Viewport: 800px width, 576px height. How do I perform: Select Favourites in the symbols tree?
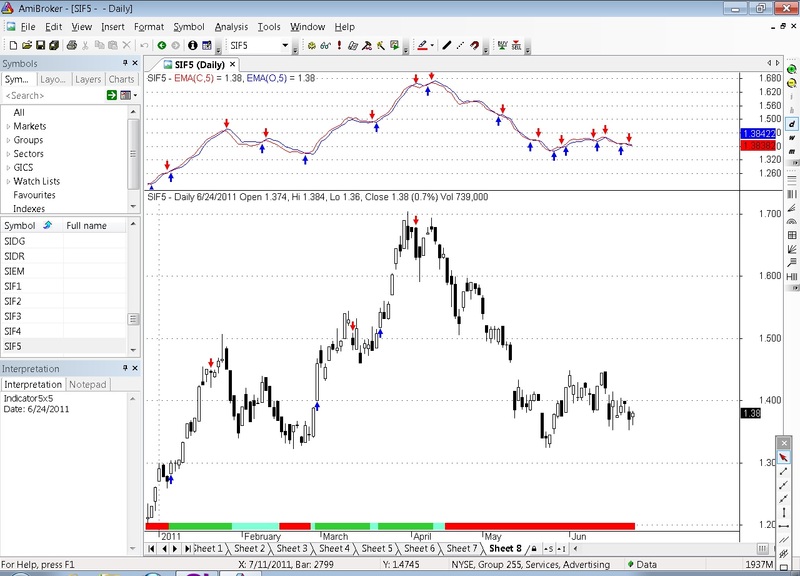tap(34, 195)
